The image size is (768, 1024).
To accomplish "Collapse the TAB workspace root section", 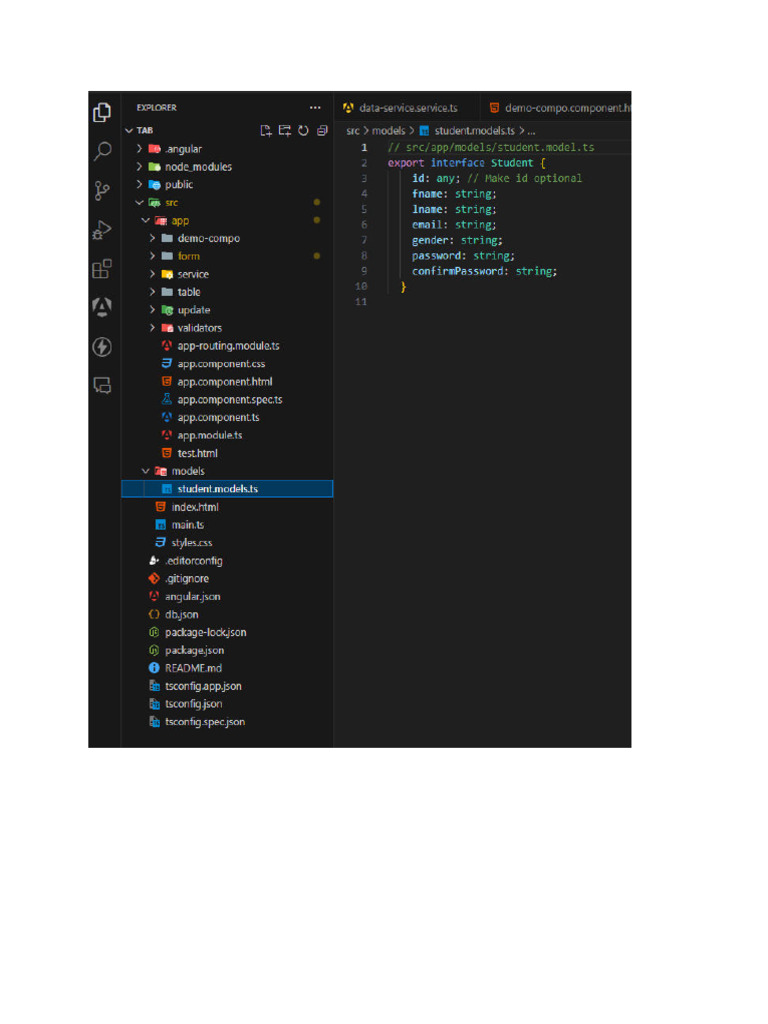I will pos(129,131).
